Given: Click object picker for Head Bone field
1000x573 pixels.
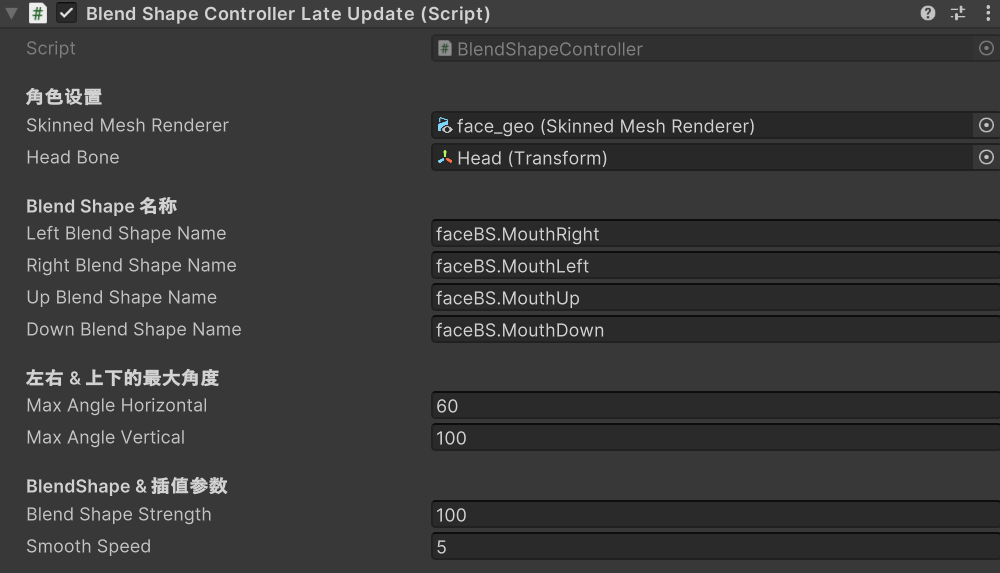Looking at the screenshot, I should click(x=986, y=157).
